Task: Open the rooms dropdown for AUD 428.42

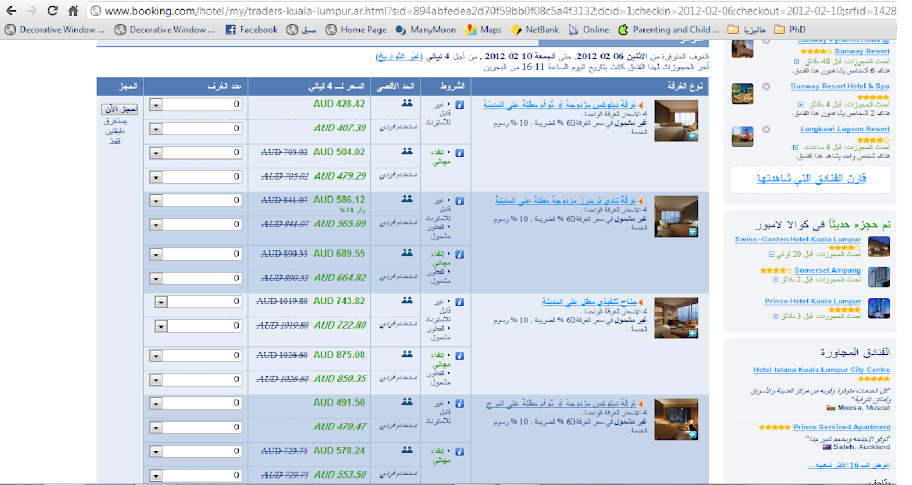Action: coord(156,105)
